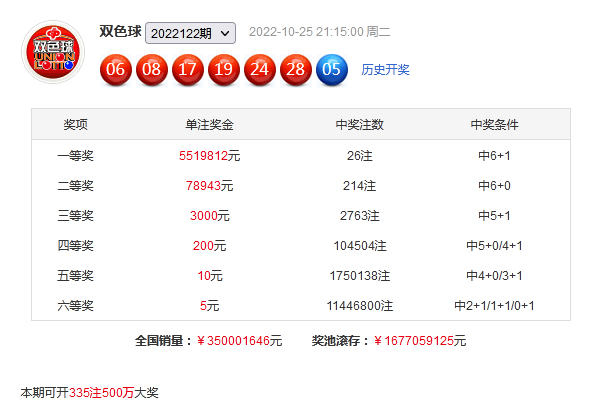Click the 335注500万 highlighted text
The image size is (601, 420).
pos(102,393)
